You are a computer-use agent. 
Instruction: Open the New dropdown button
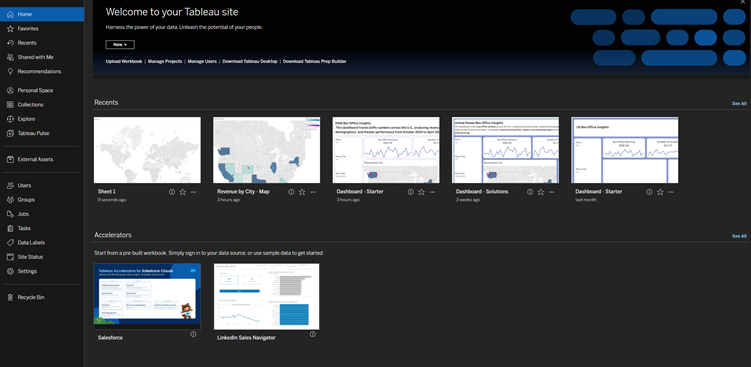coord(120,45)
